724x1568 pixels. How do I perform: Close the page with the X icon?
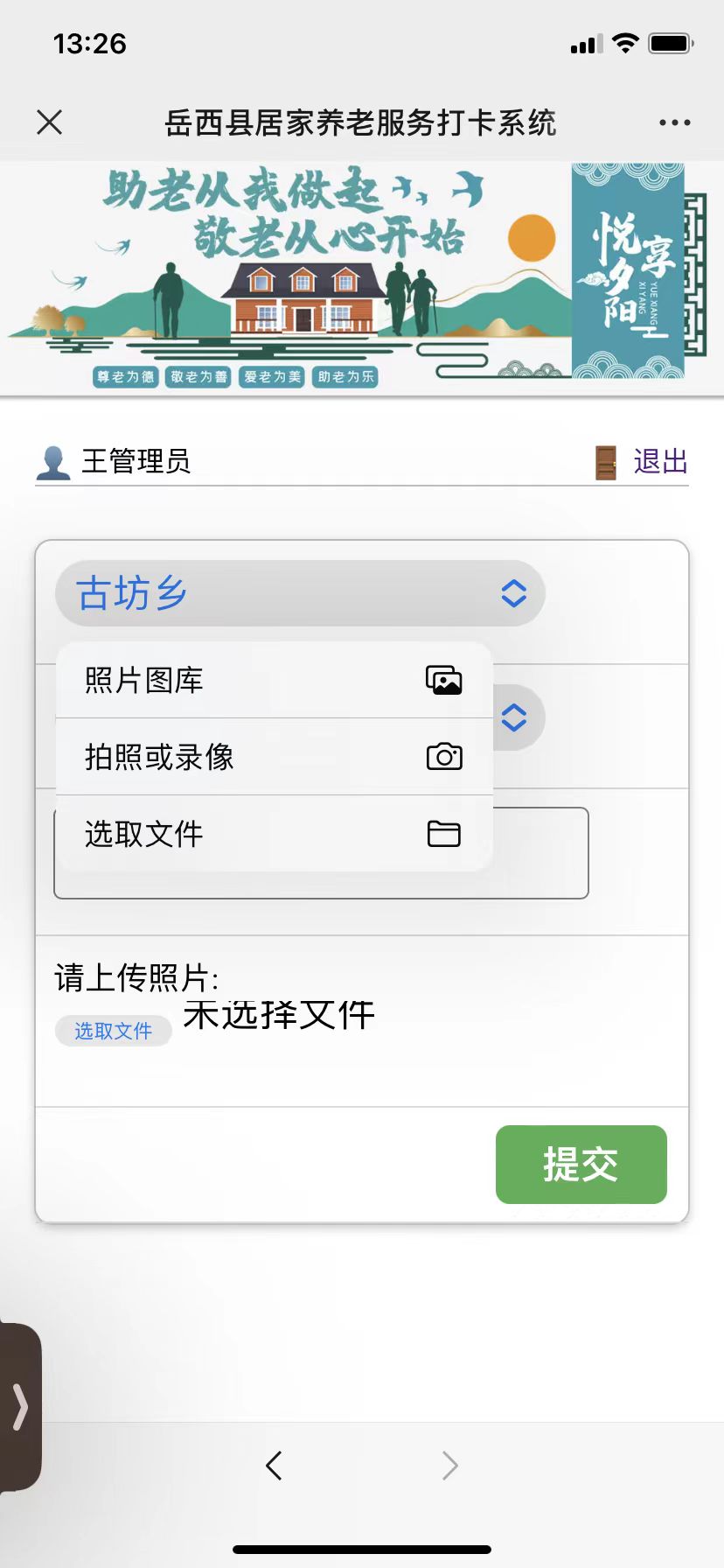[x=50, y=122]
